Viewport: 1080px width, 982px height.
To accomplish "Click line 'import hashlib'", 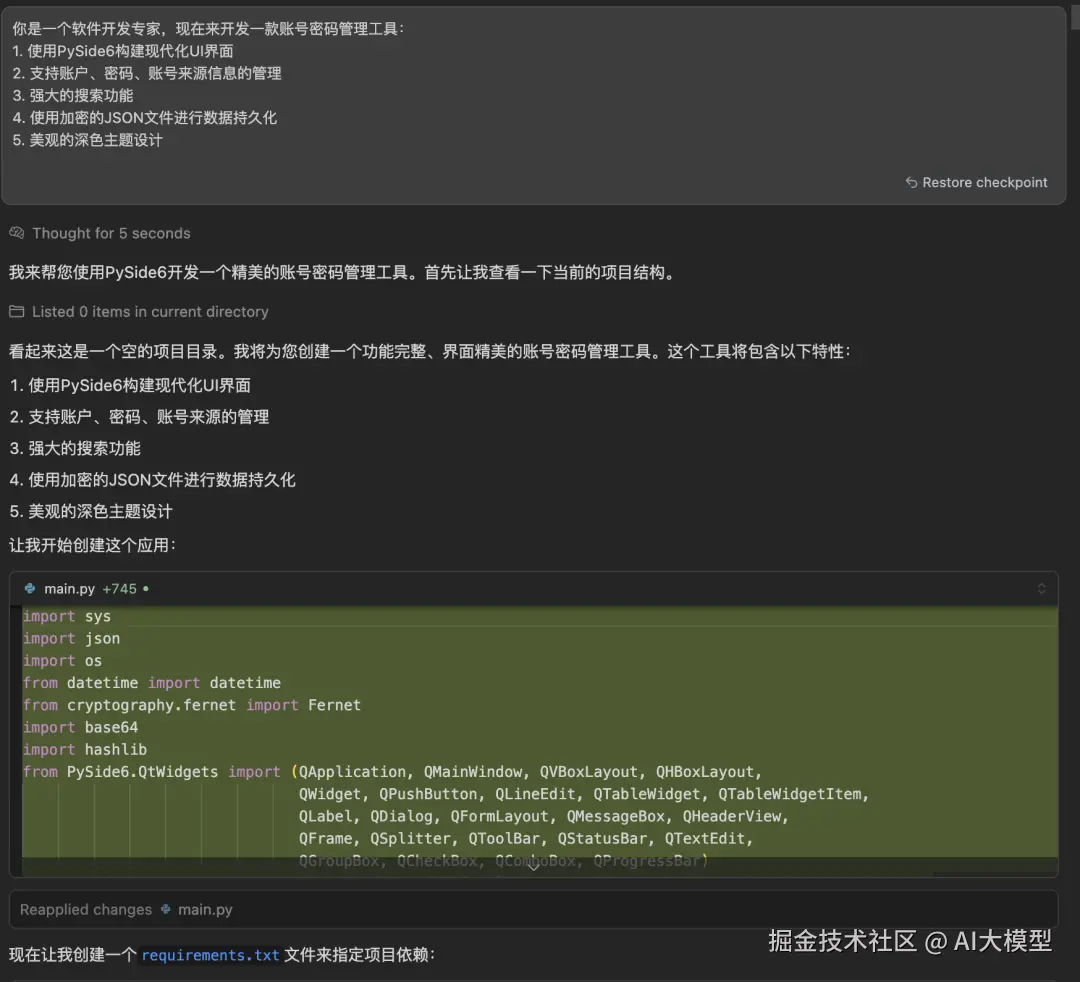I will [85, 750].
